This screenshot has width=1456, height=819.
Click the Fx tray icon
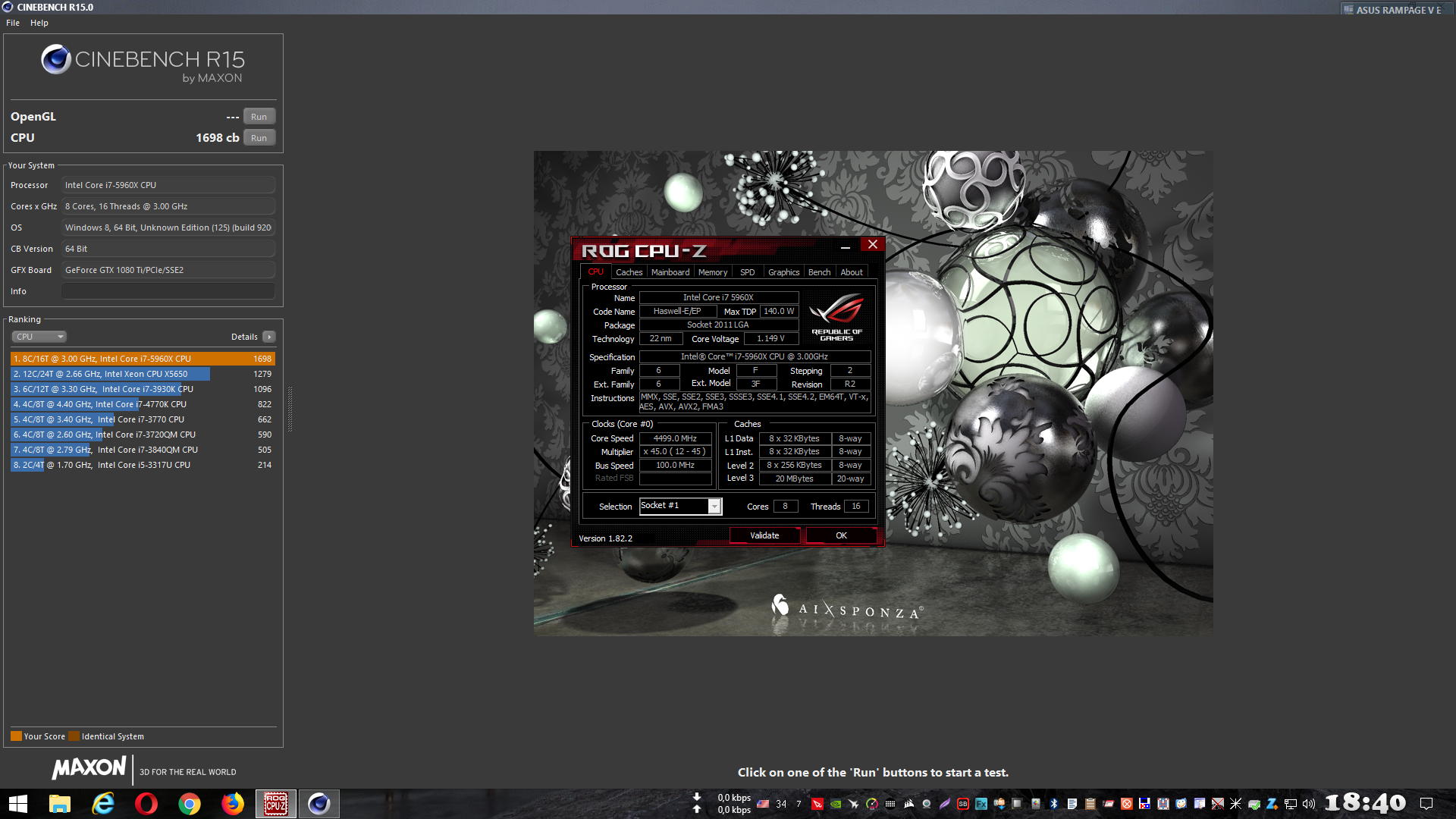coord(981,804)
